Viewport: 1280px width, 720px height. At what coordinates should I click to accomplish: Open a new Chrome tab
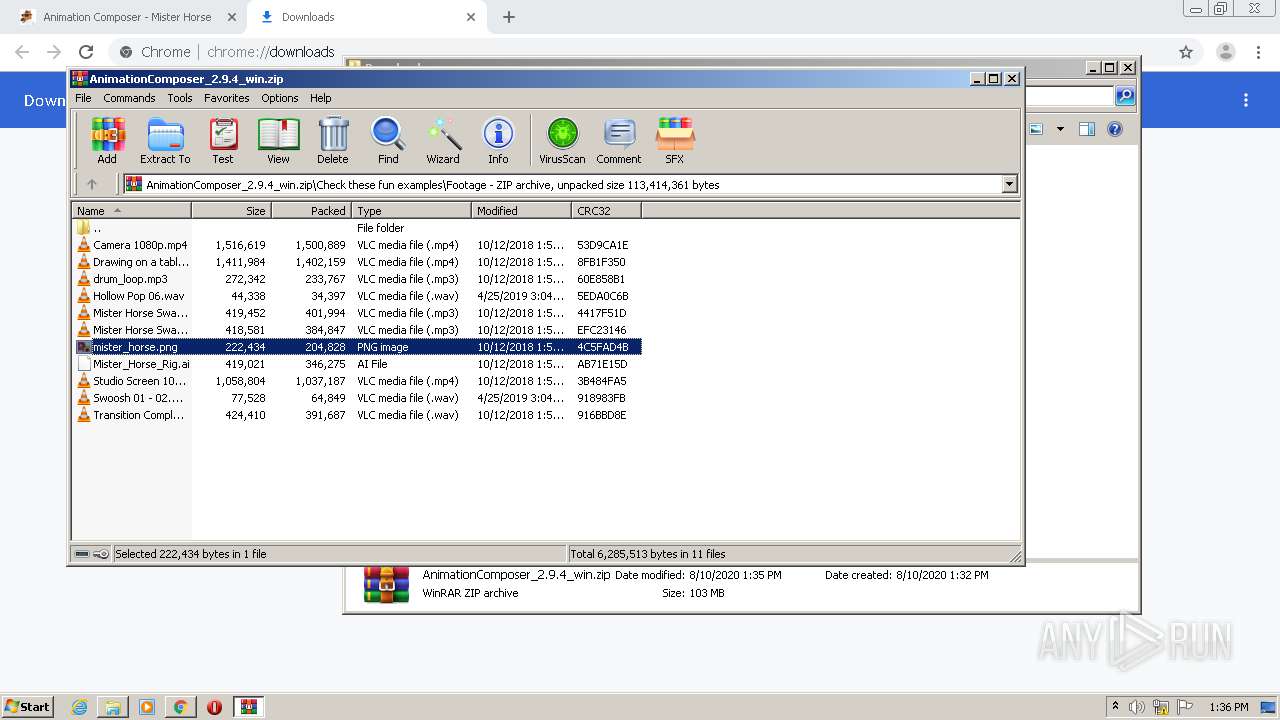(509, 17)
